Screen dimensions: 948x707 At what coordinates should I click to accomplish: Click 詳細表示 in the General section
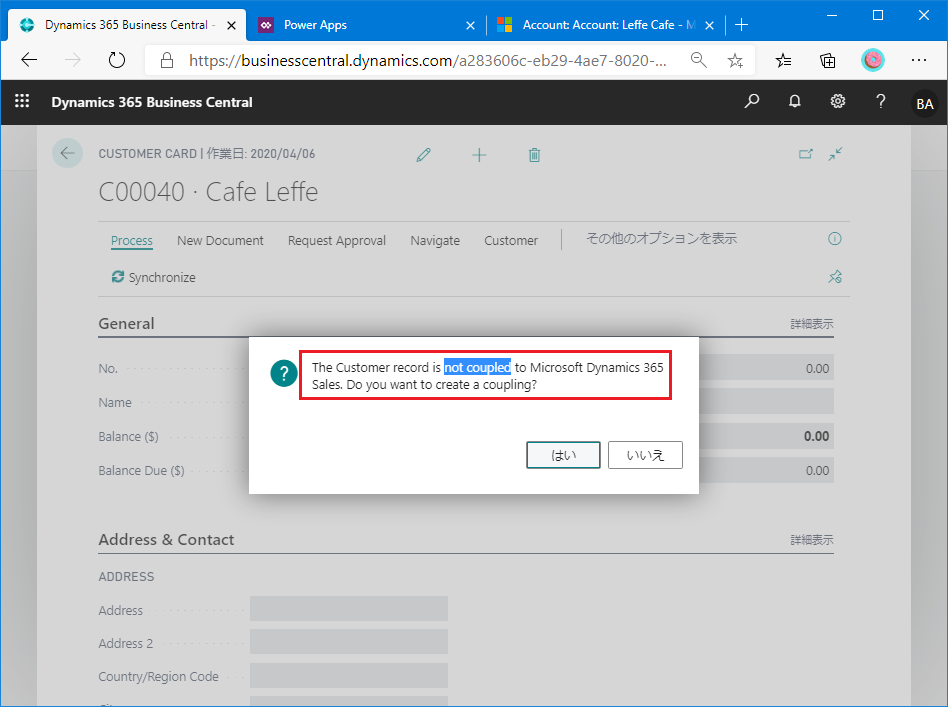[x=811, y=324]
